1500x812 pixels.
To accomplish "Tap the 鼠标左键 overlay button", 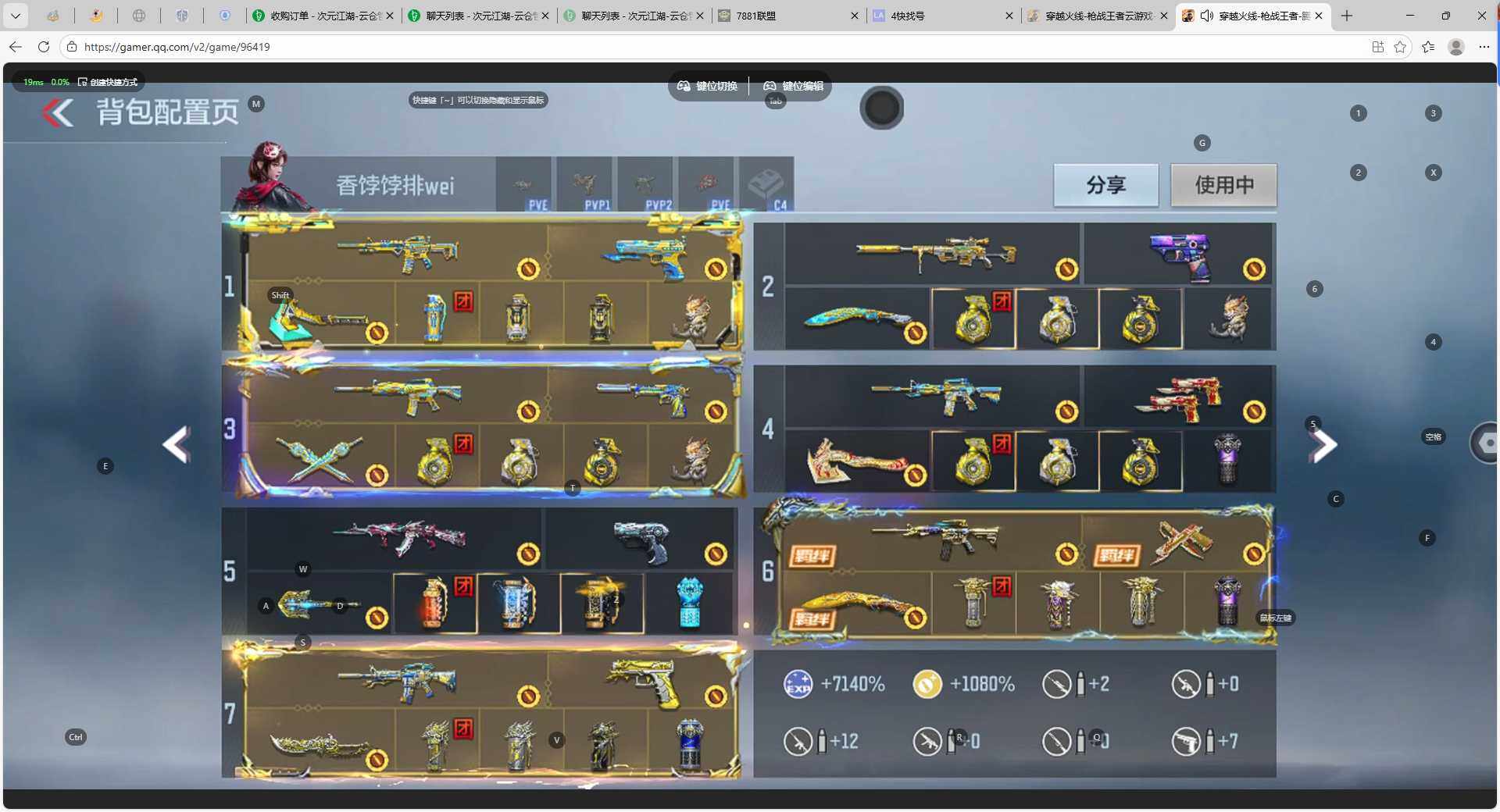I will point(1275,618).
